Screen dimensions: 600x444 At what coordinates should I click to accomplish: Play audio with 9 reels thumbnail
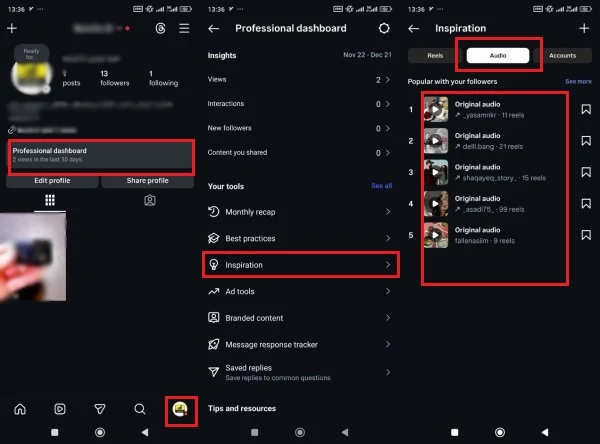click(436, 235)
